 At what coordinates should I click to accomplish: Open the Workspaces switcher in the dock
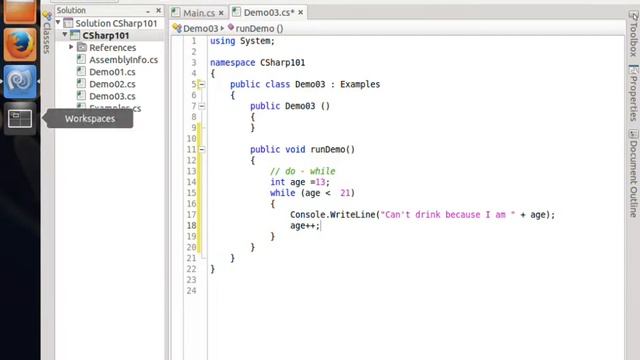coord(20,119)
